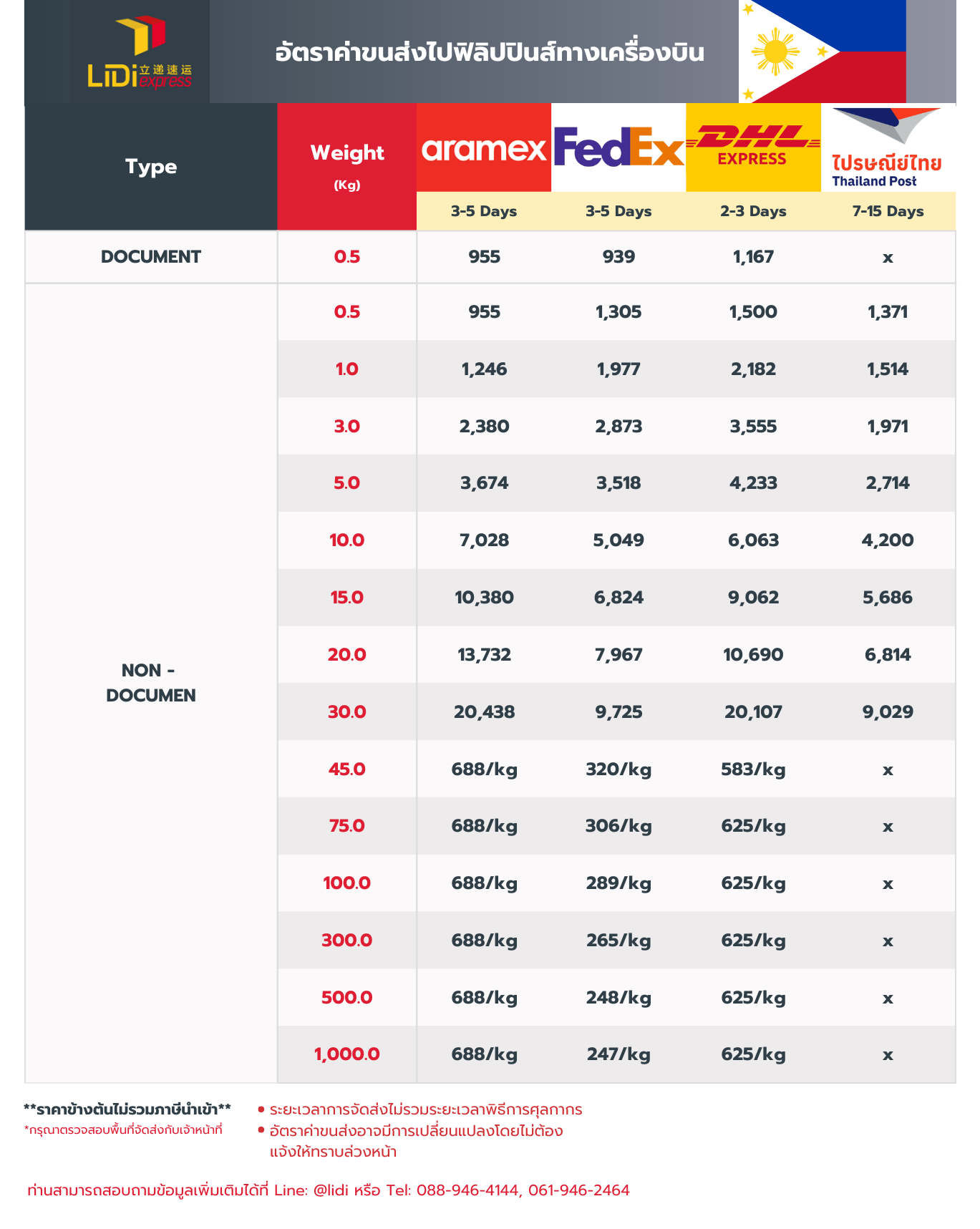Image resolution: width=980 pixels, height=1229 pixels.
Task: Click the 7-15 Days delivery time label
Action: tap(888, 211)
